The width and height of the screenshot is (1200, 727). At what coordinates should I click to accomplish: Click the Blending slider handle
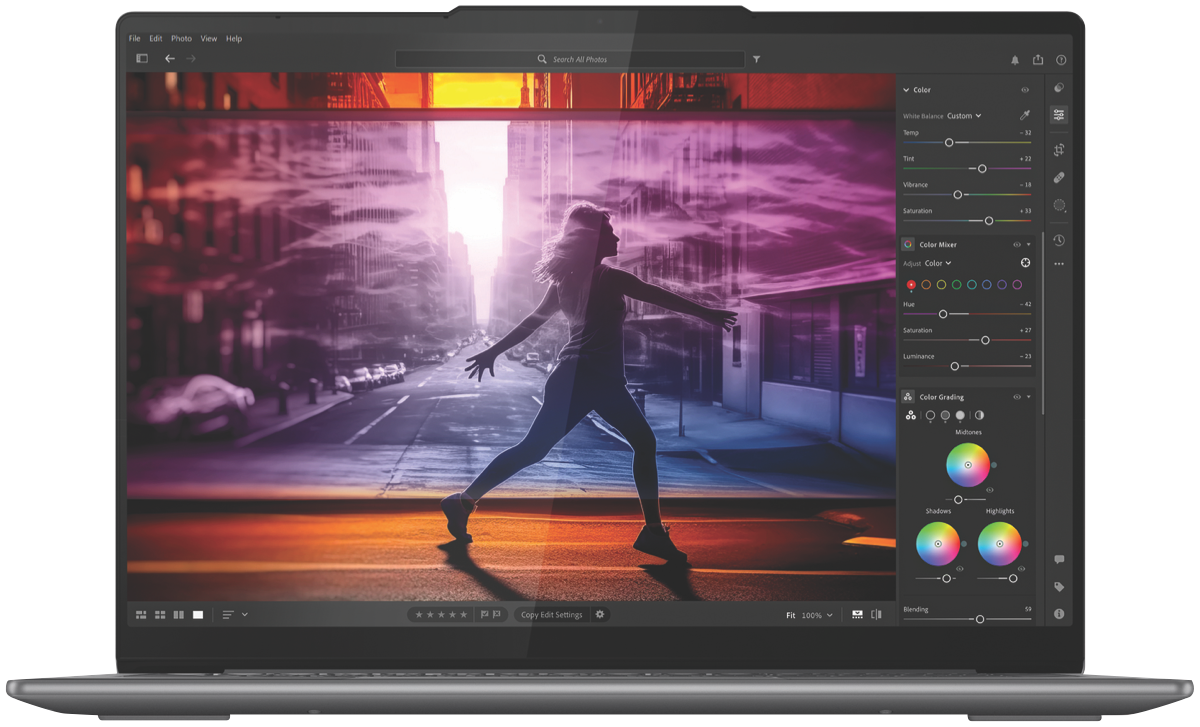pyautogui.click(x=979, y=620)
